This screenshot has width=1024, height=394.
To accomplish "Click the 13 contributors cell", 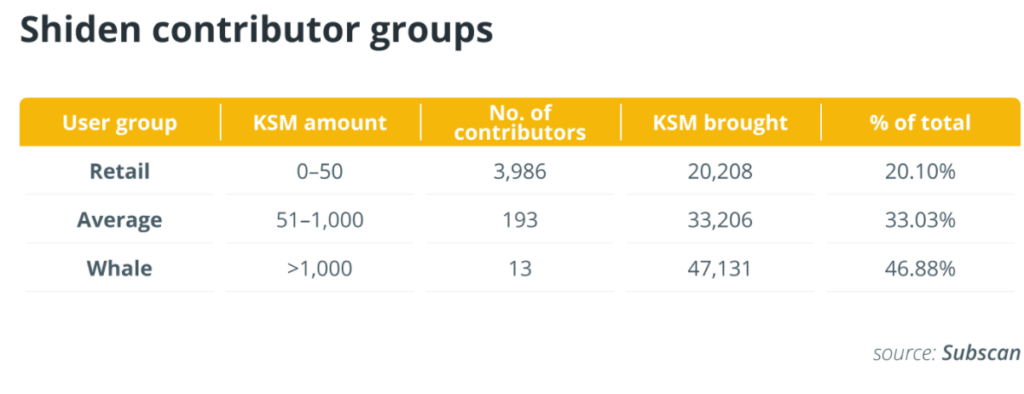I will 520,268.
